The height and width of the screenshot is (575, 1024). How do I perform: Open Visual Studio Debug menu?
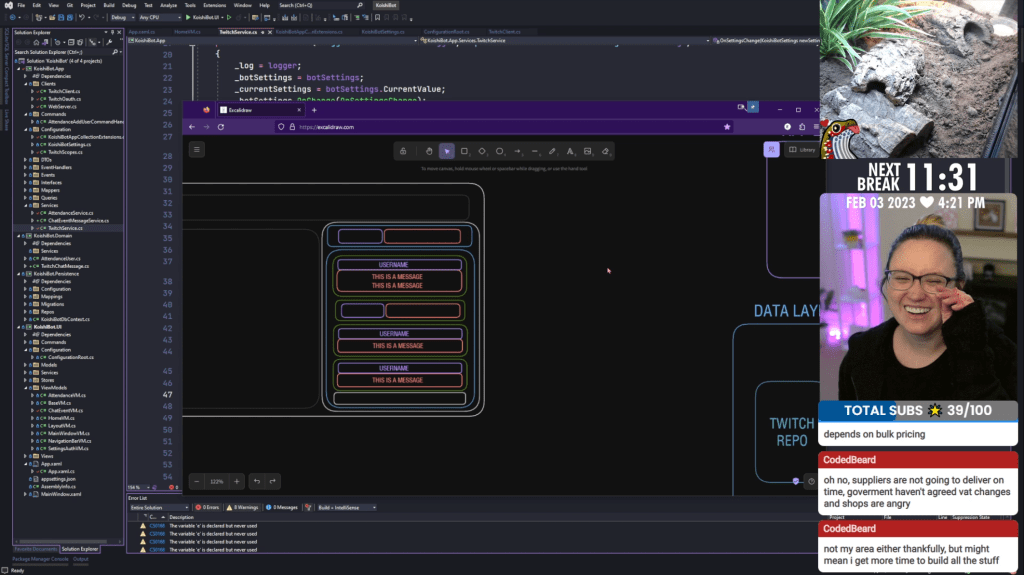[129, 5]
